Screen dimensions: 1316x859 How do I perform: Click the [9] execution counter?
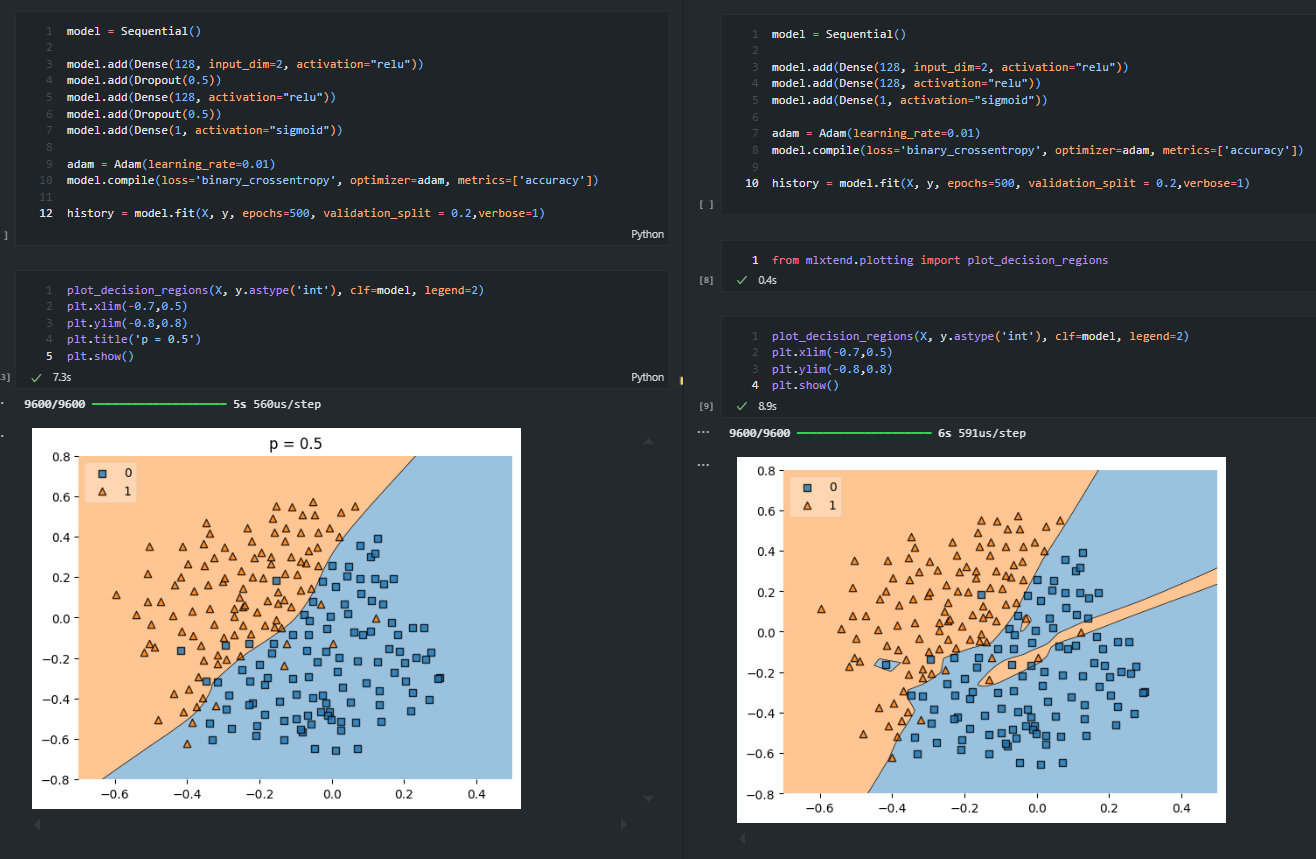pos(706,407)
